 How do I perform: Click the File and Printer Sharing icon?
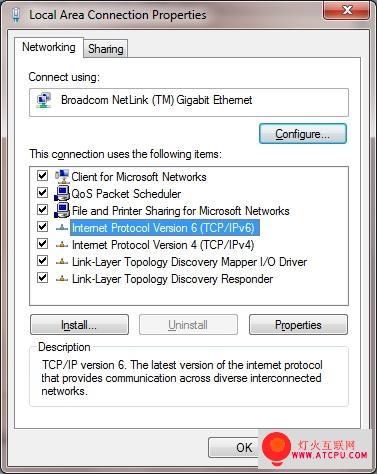[x=62, y=210]
